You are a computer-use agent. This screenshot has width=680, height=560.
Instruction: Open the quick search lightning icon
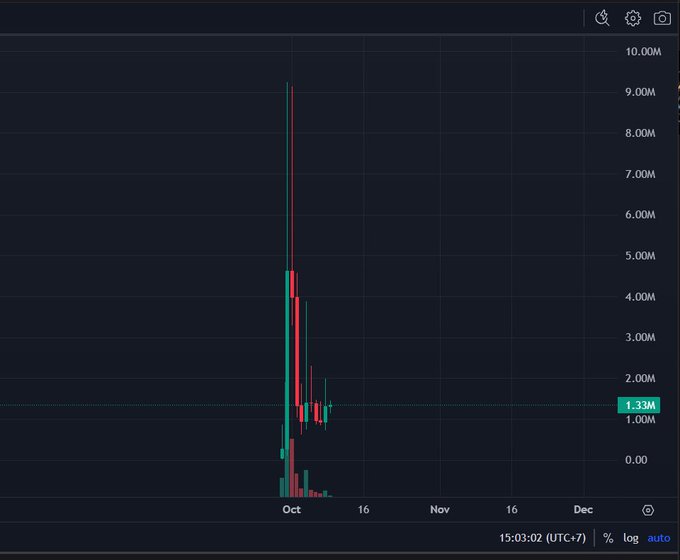pos(602,18)
